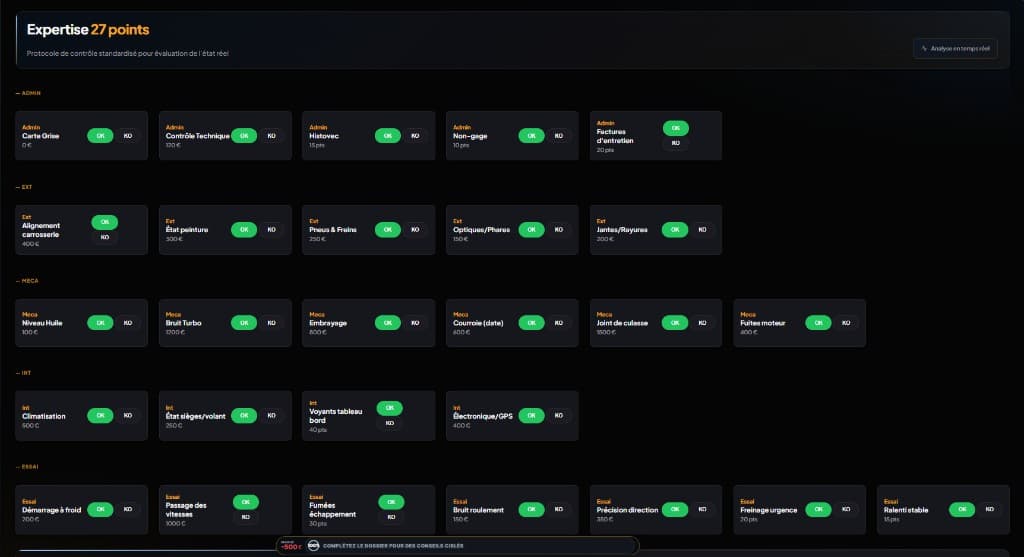This screenshot has width=1024, height=557.
Task: Select KO for Joint de culasse
Action: (x=703, y=323)
